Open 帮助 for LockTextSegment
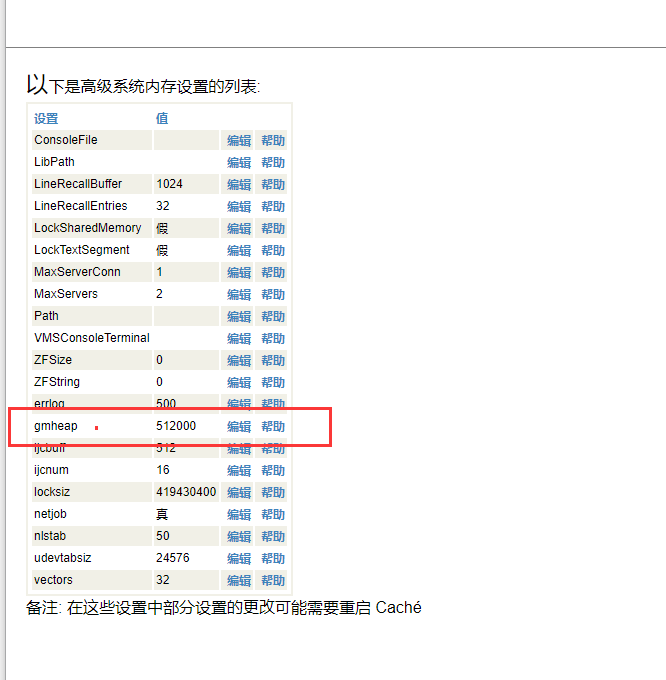The width and height of the screenshot is (666, 680). click(x=273, y=251)
